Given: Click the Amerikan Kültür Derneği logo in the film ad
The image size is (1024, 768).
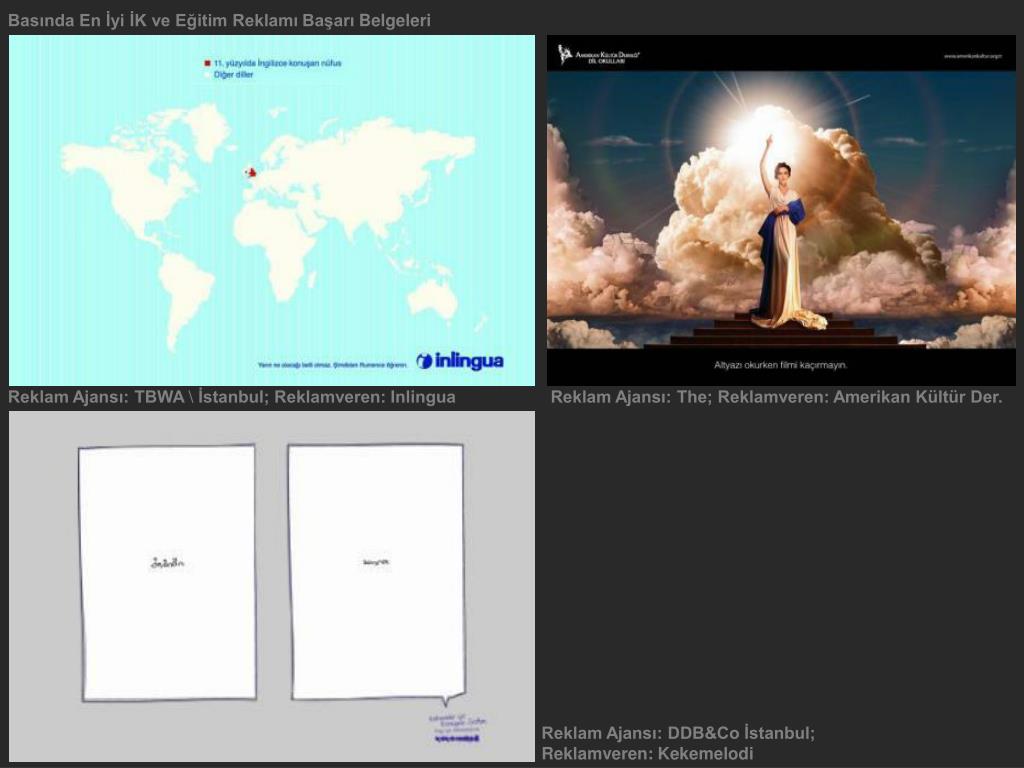Looking at the screenshot, I should point(599,55).
